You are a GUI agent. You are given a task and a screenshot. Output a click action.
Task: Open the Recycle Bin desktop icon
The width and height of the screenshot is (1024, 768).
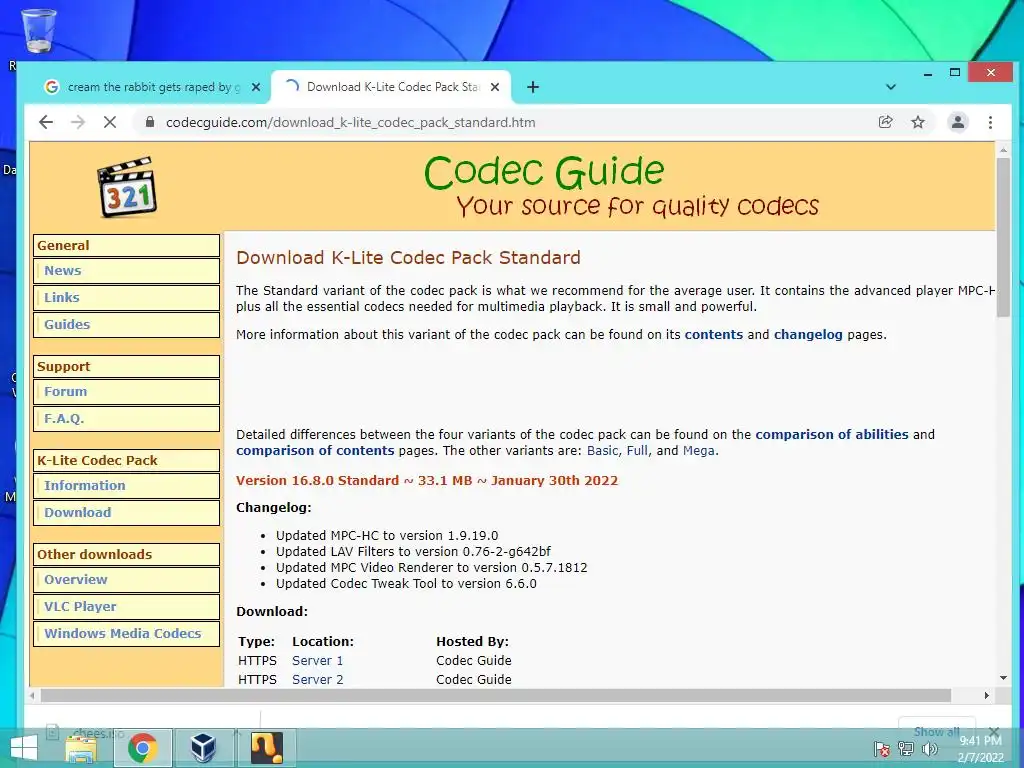pos(39,30)
